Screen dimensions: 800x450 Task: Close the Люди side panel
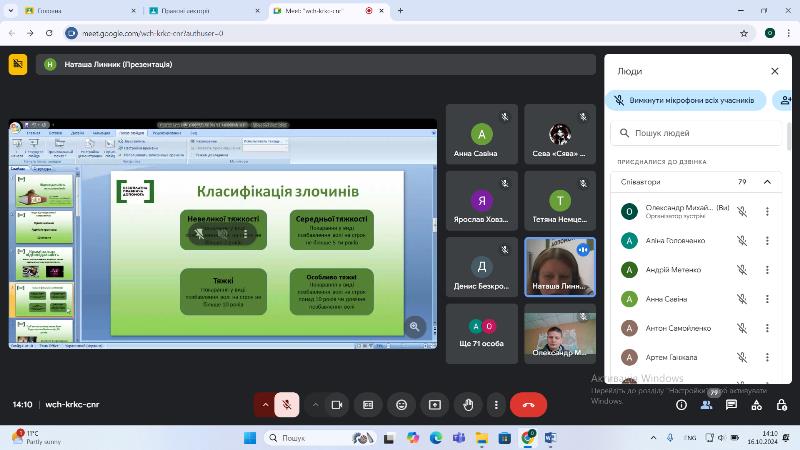[774, 71]
